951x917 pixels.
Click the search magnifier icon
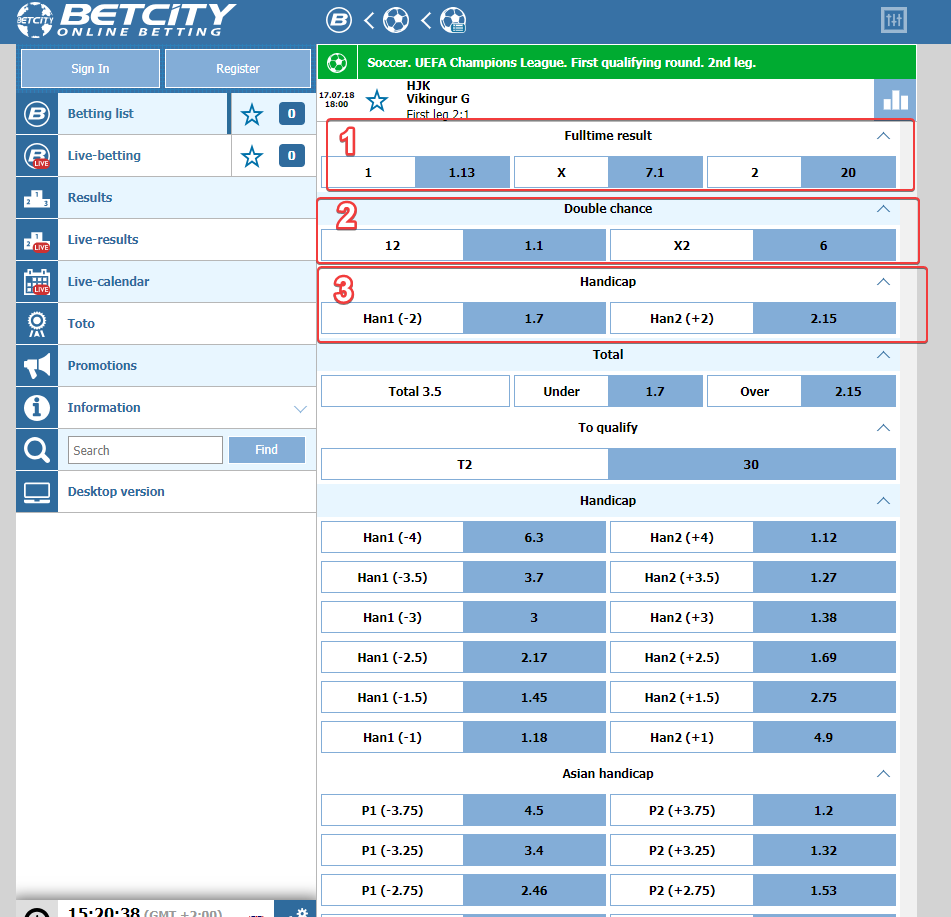pyautogui.click(x=37, y=450)
